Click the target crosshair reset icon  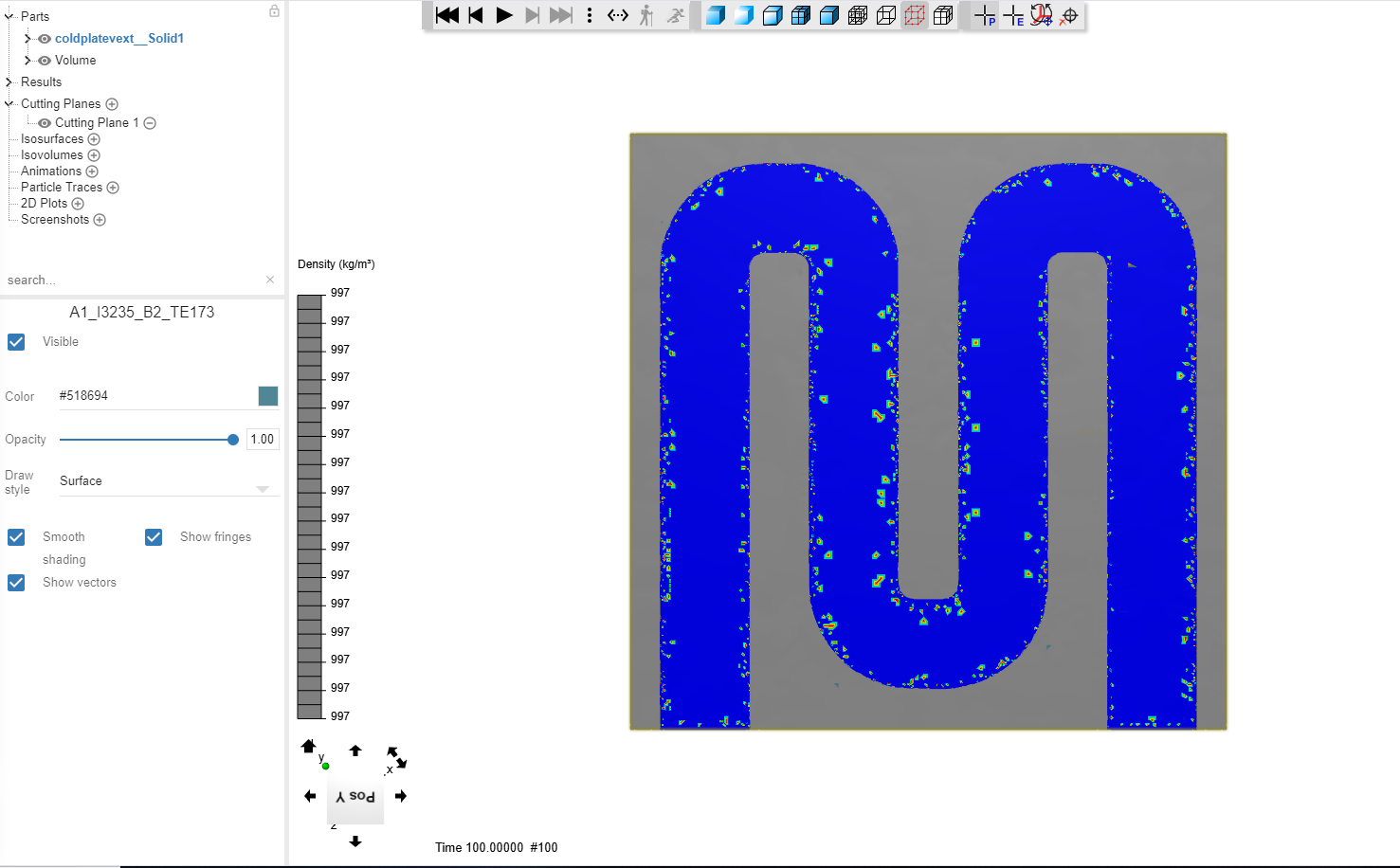[x=1070, y=15]
